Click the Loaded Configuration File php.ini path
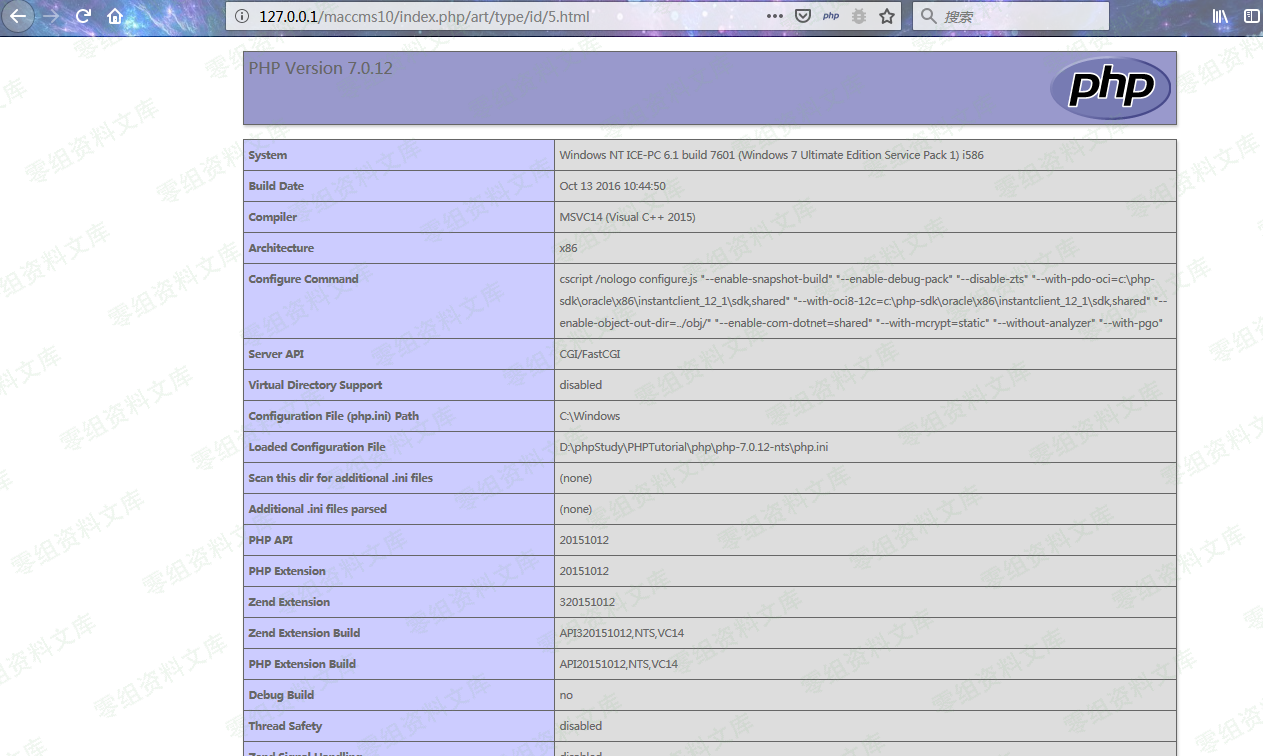 click(693, 447)
